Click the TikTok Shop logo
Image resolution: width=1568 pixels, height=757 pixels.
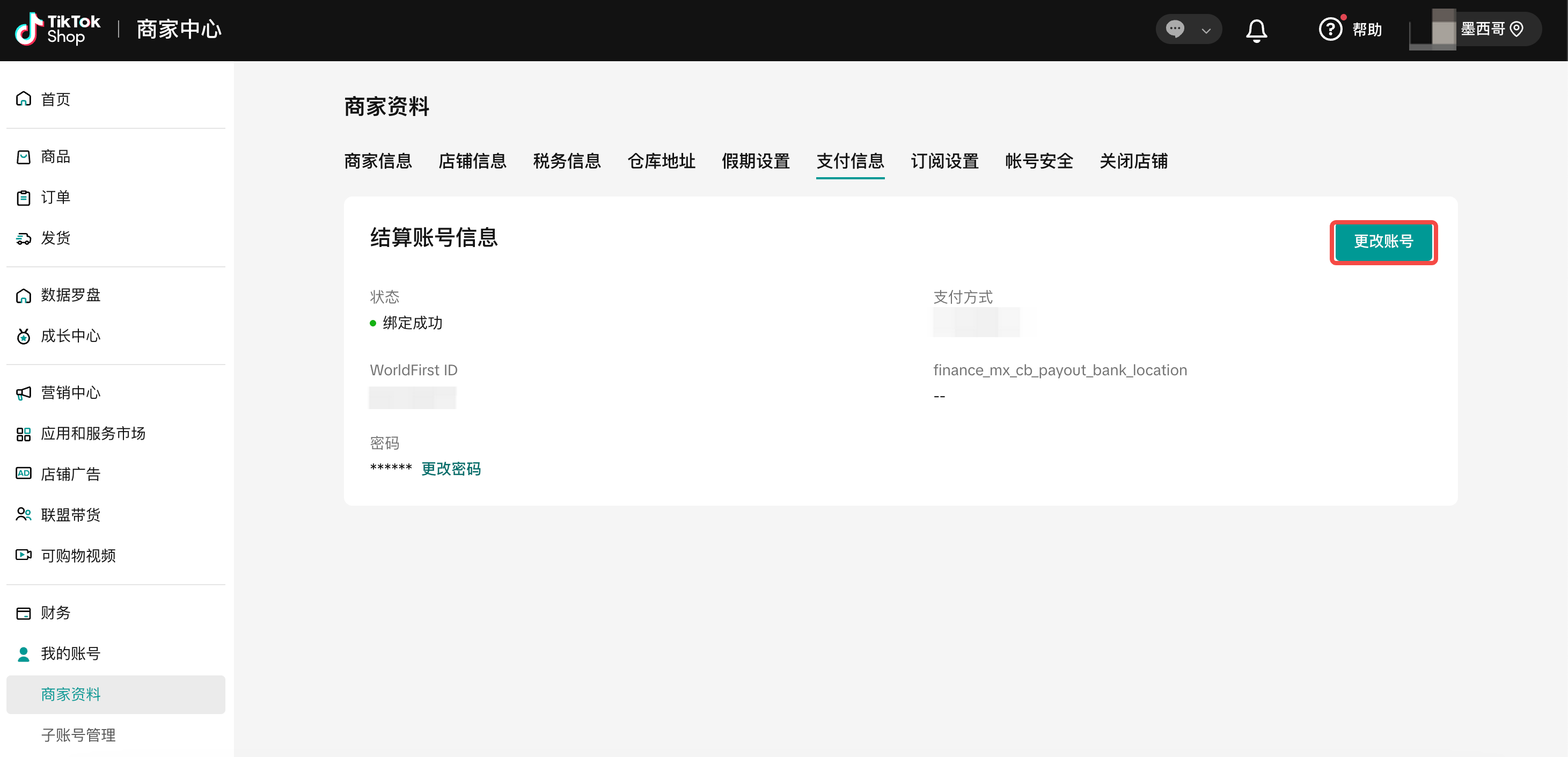coord(57,29)
